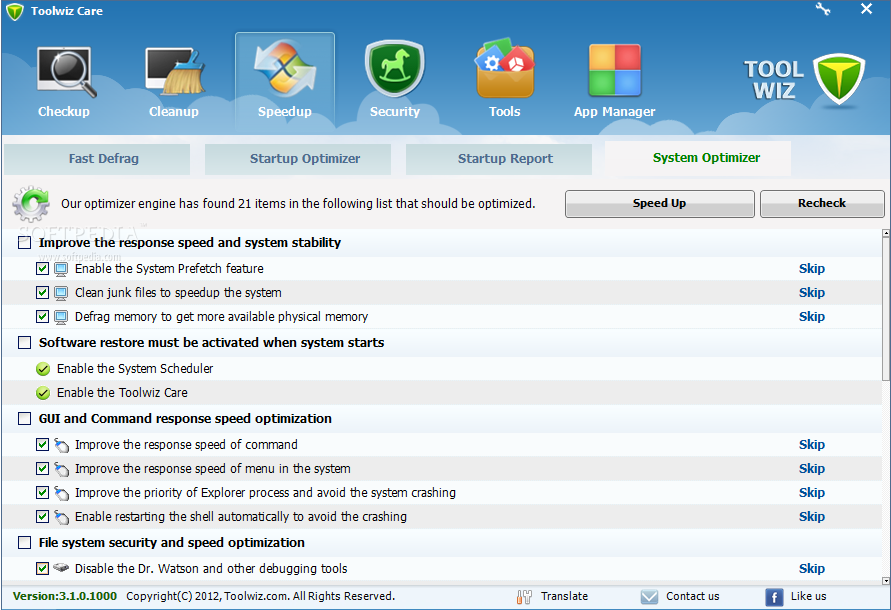Click mouse icon beside Explorer process priority
Image resolution: width=891 pixels, height=610 pixels.
click(x=61, y=492)
